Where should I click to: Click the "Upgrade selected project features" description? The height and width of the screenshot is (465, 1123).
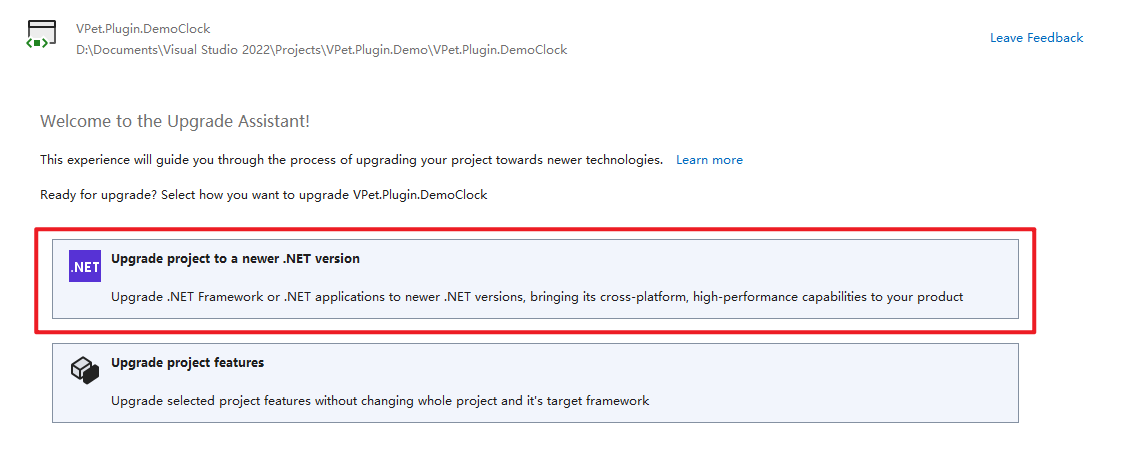click(x=380, y=401)
